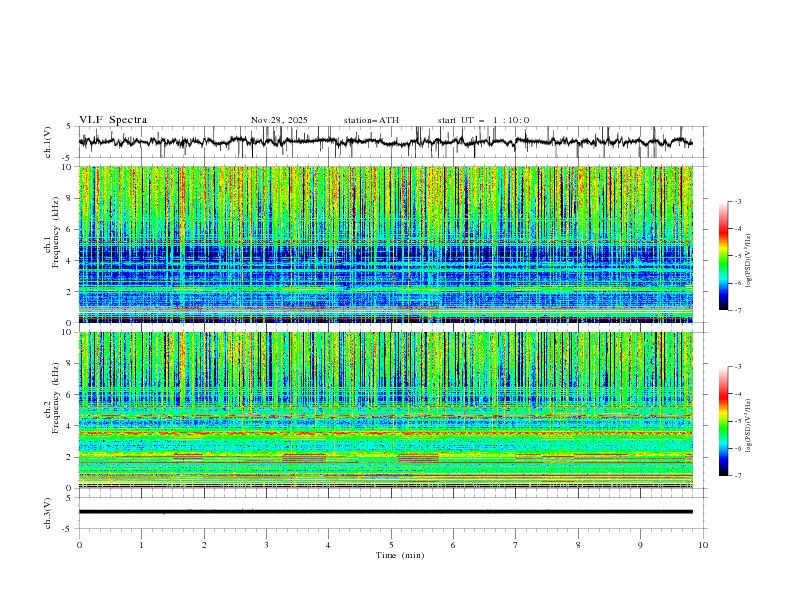Click the "ch.1(V)" waveform axis label
792x612 pixels.
[48, 142]
